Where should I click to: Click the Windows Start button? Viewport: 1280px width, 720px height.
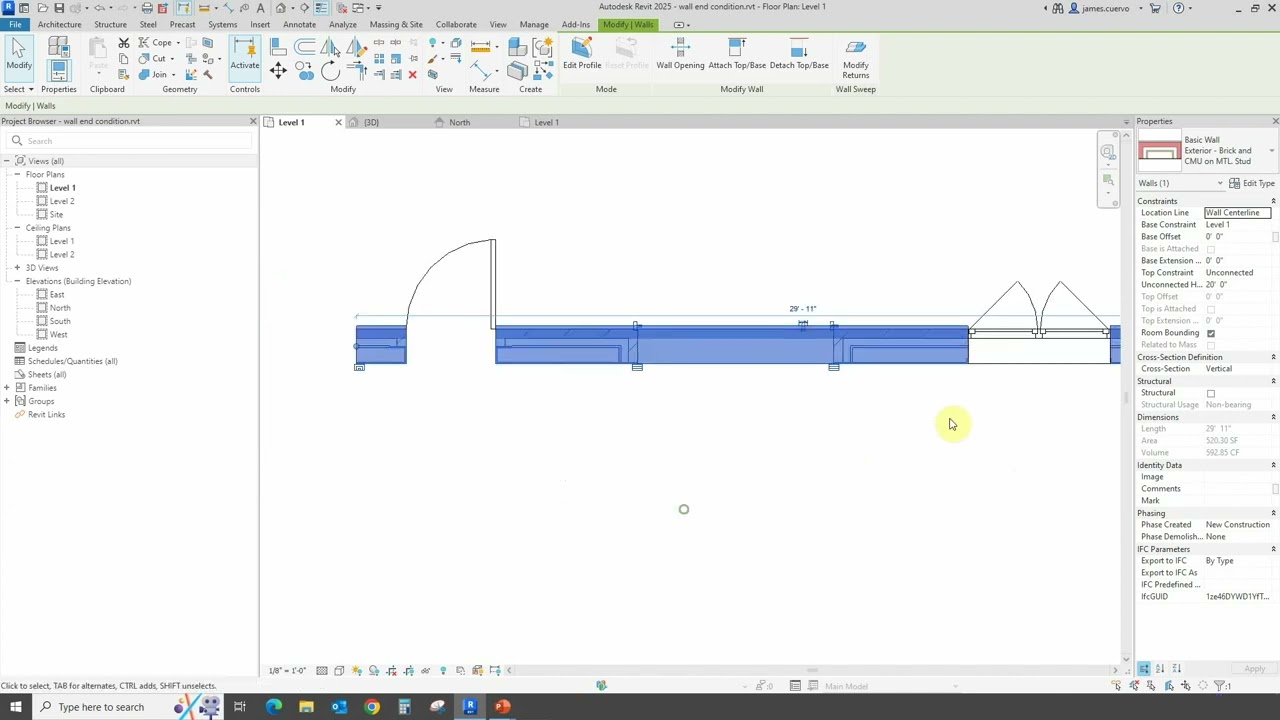coord(15,707)
